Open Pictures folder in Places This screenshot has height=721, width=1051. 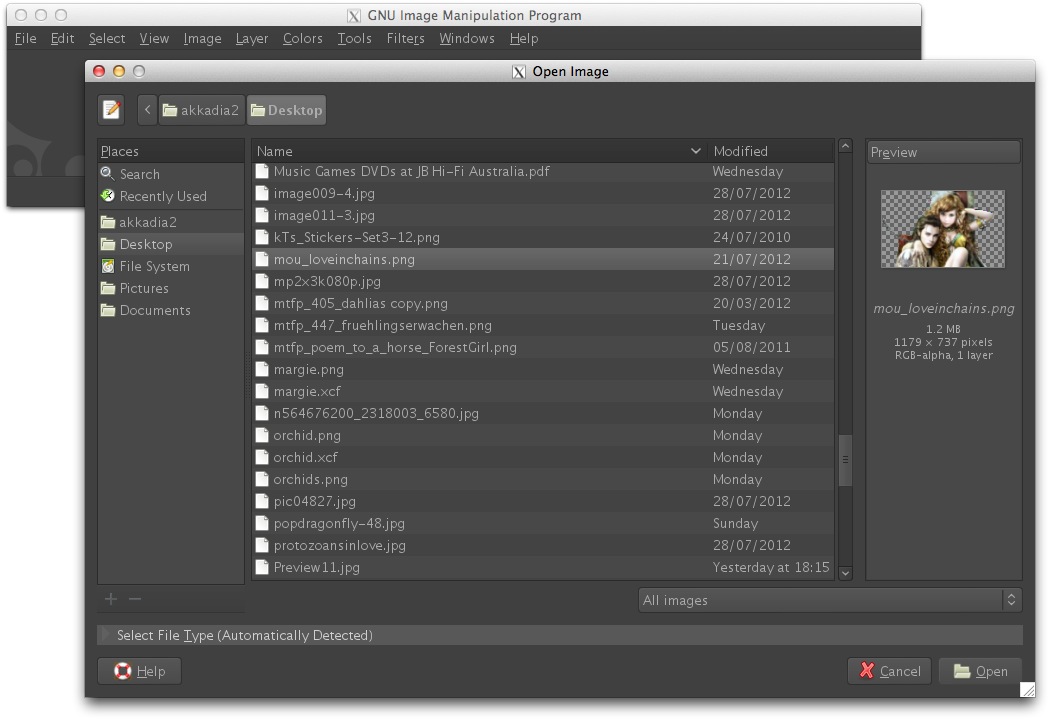pos(171,288)
